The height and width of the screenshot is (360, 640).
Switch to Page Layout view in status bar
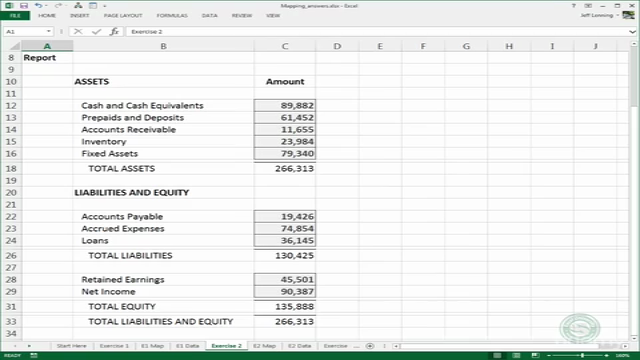coord(516,356)
